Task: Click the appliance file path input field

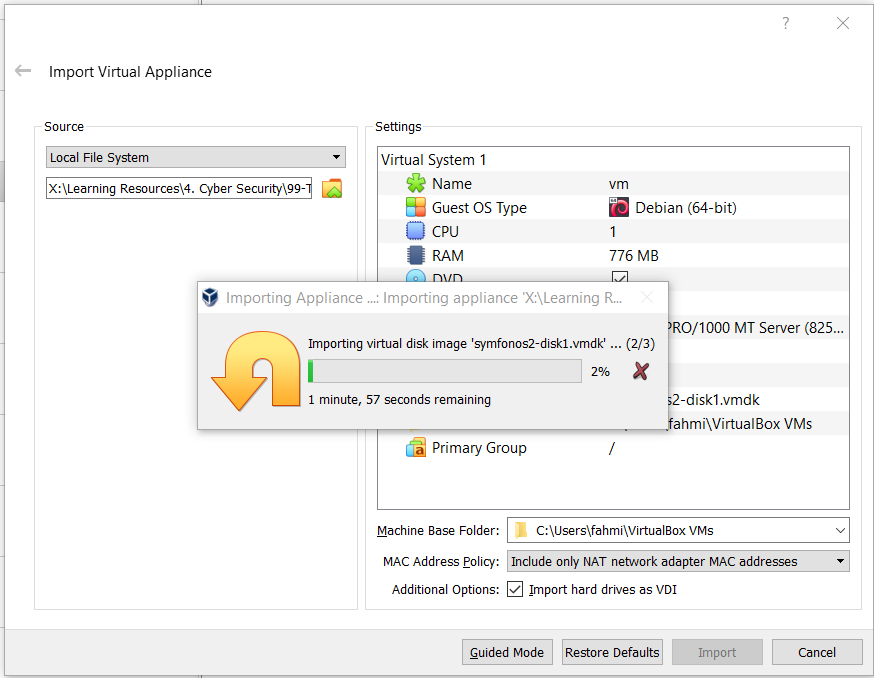Action: click(179, 188)
